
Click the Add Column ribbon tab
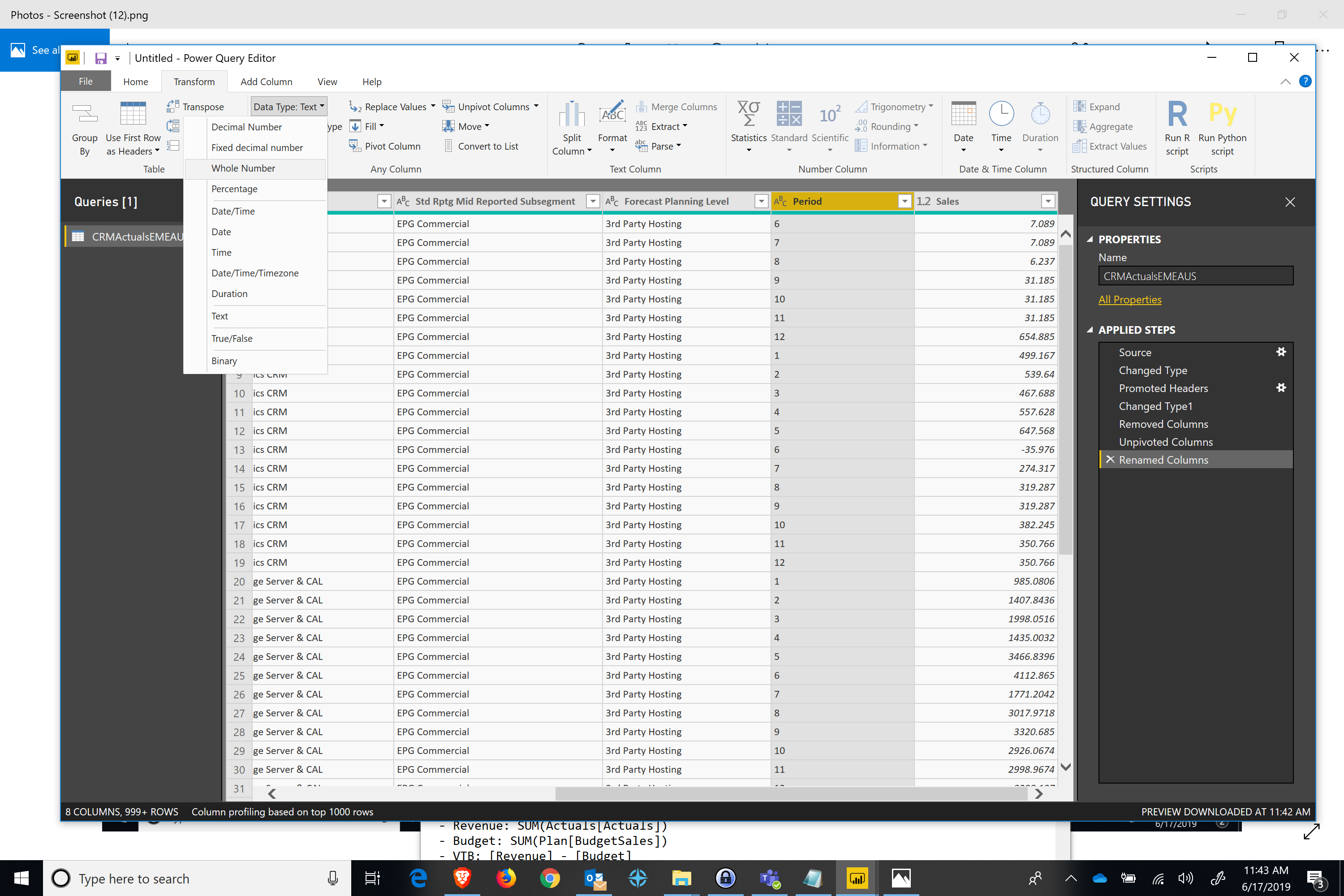(265, 81)
